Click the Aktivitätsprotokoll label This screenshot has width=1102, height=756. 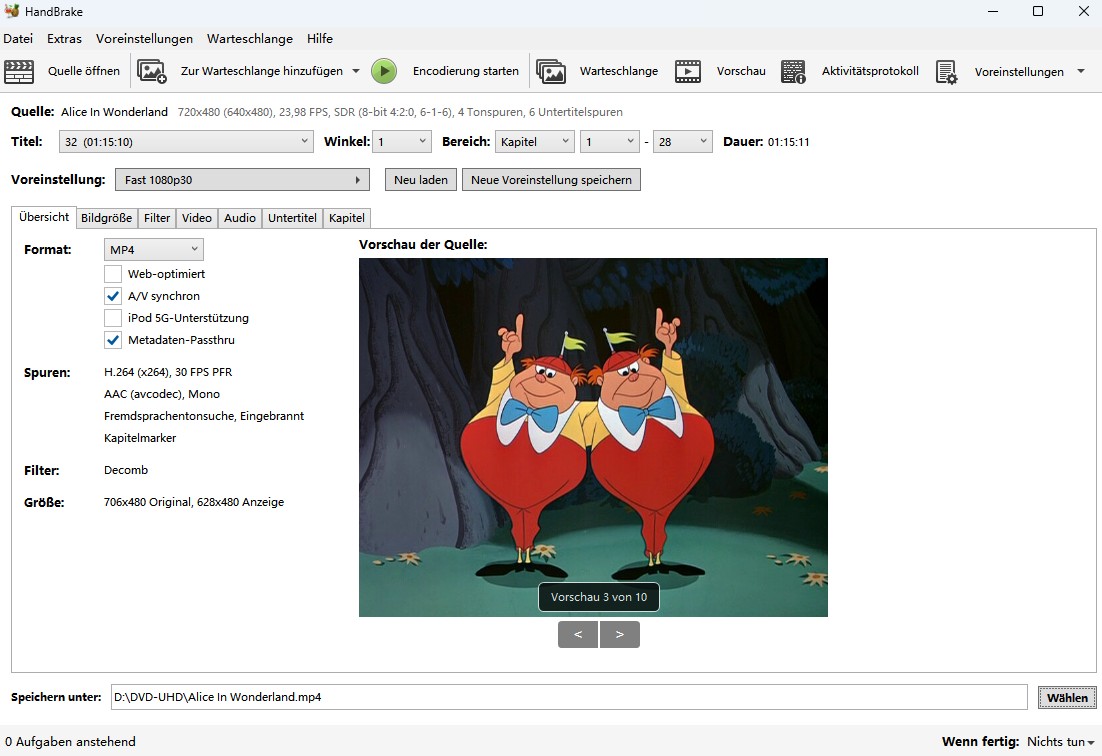[x=870, y=71]
